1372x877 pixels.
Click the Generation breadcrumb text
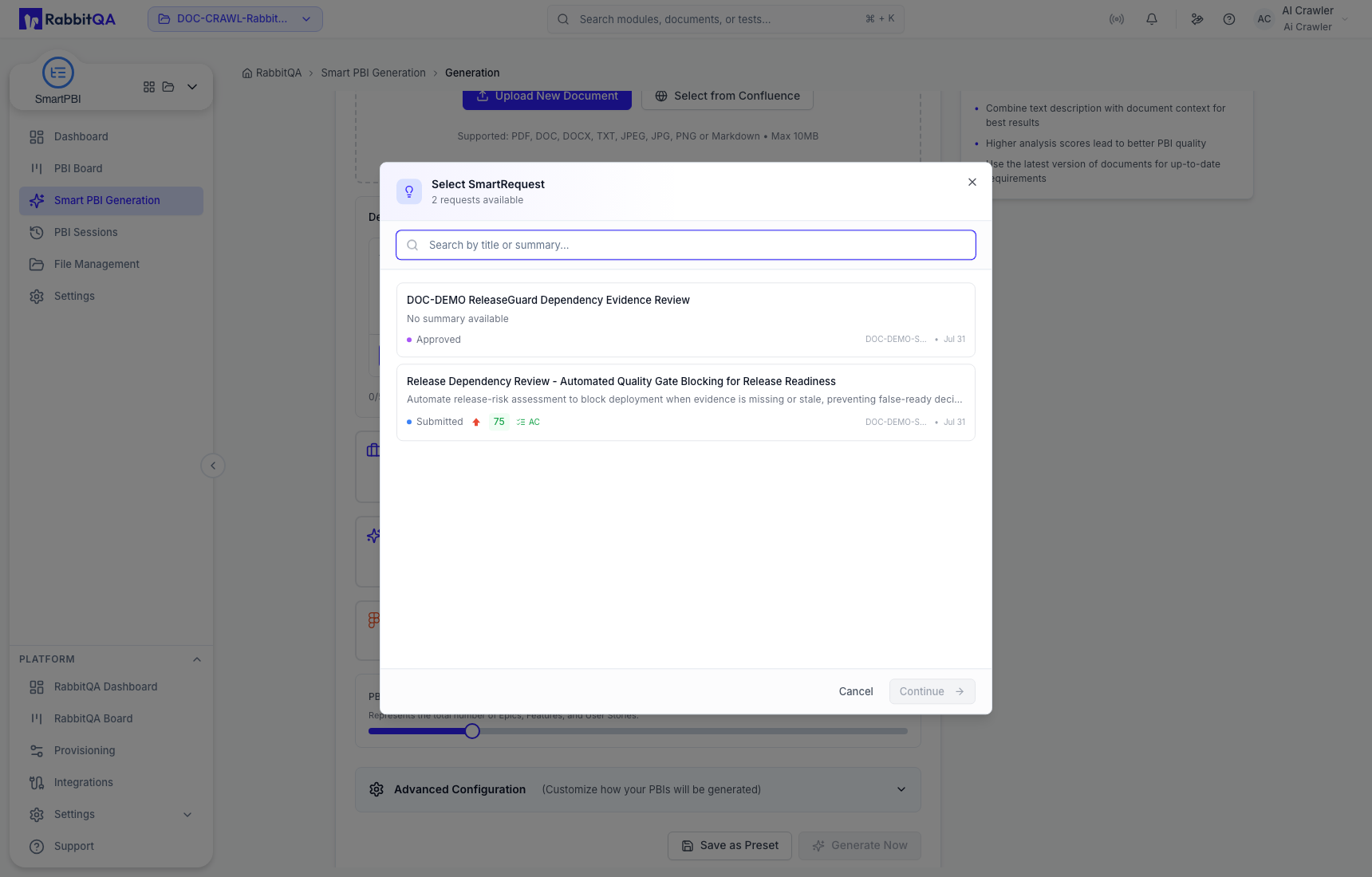472,73
